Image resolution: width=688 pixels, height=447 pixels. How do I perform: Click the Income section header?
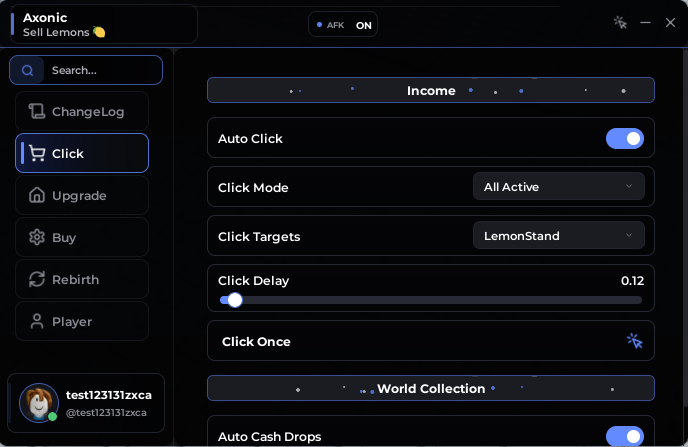pos(431,90)
